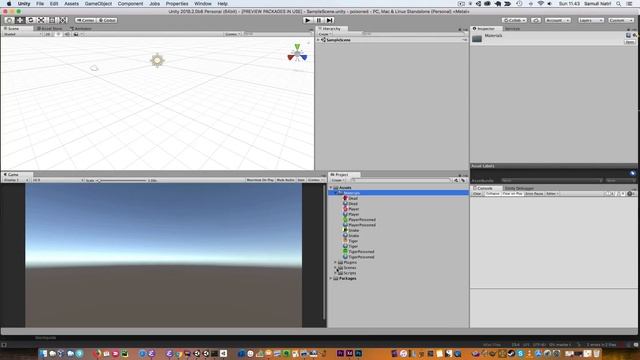Open the Account dropdown

[557, 20]
